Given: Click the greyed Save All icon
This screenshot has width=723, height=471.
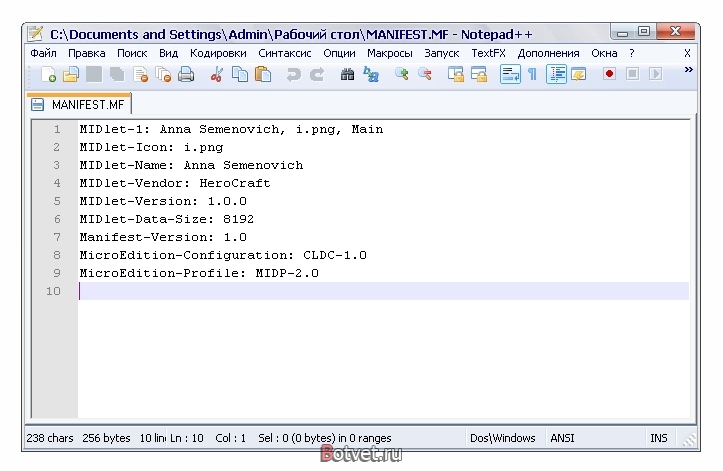Looking at the screenshot, I should coord(117,74).
